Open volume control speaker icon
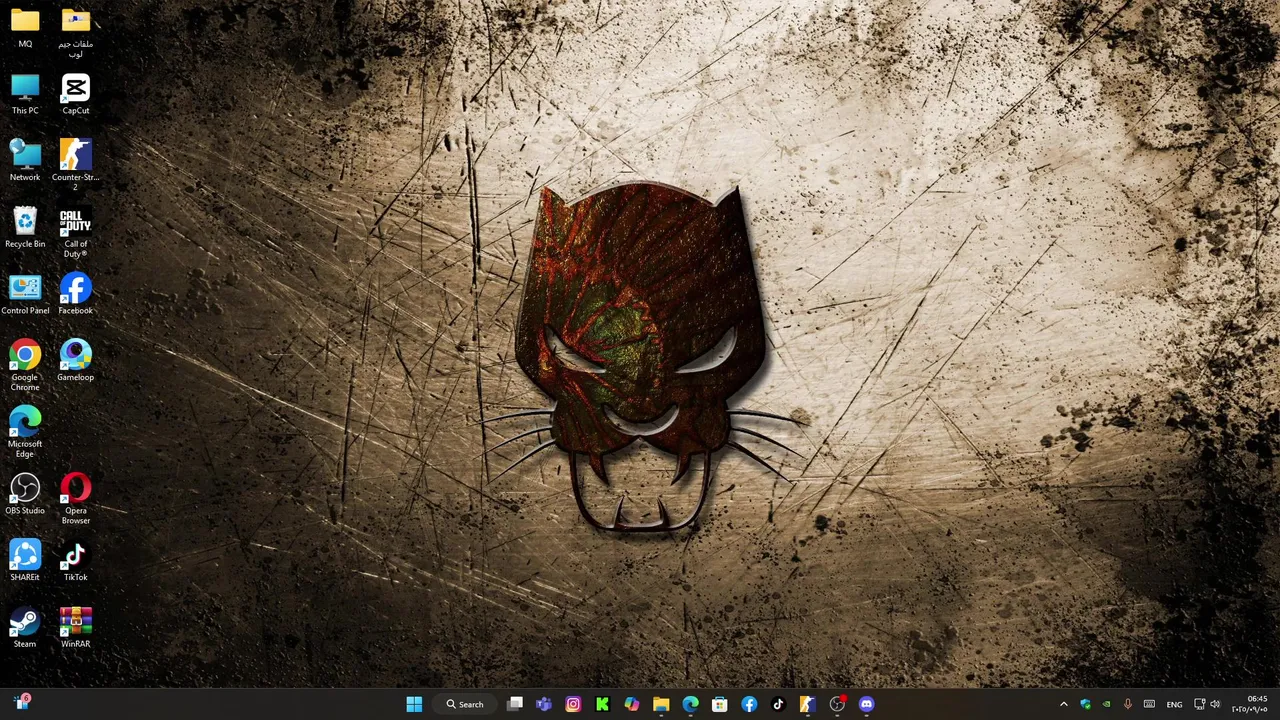This screenshot has width=1280, height=720. pyautogui.click(x=1215, y=704)
